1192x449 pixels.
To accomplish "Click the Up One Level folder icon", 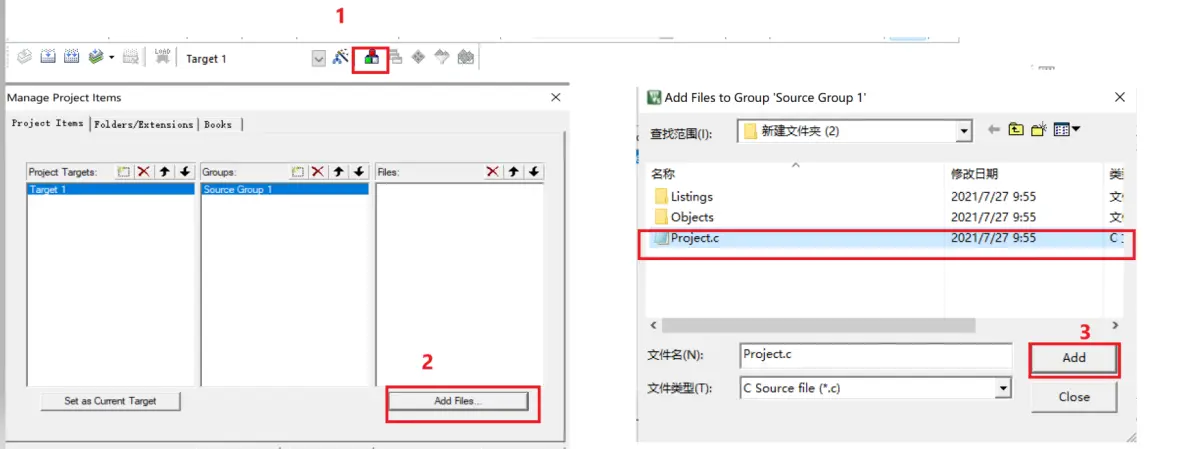I will point(1016,129).
